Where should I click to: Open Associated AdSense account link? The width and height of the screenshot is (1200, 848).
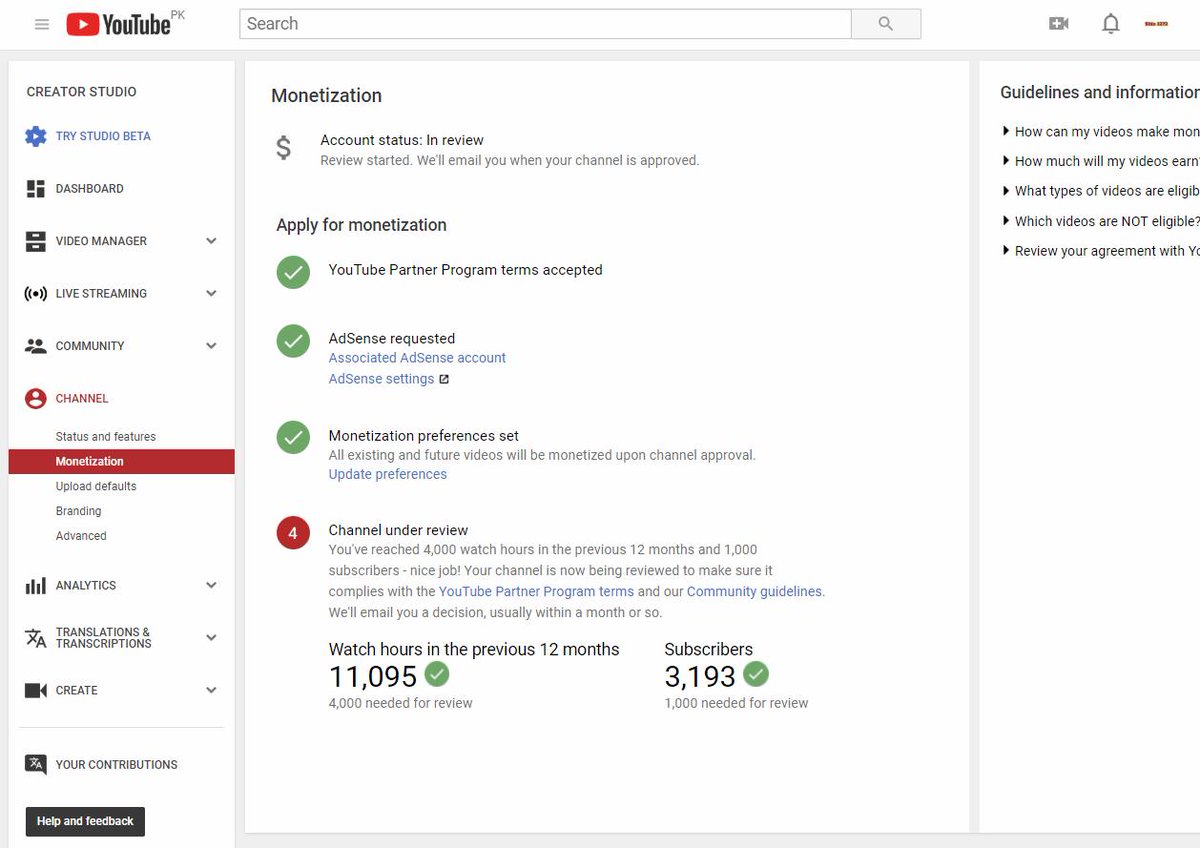pyautogui.click(x=417, y=358)
